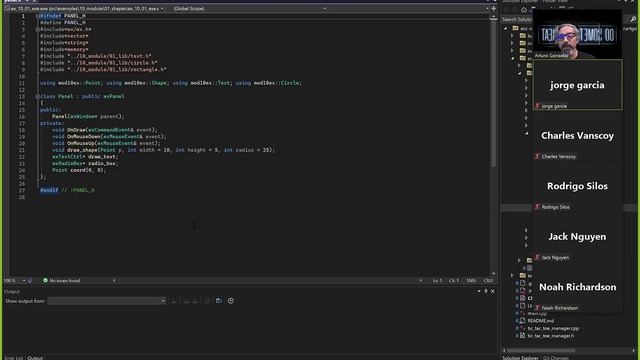Click the Noah Richardson participant tile

click(578, 287)
